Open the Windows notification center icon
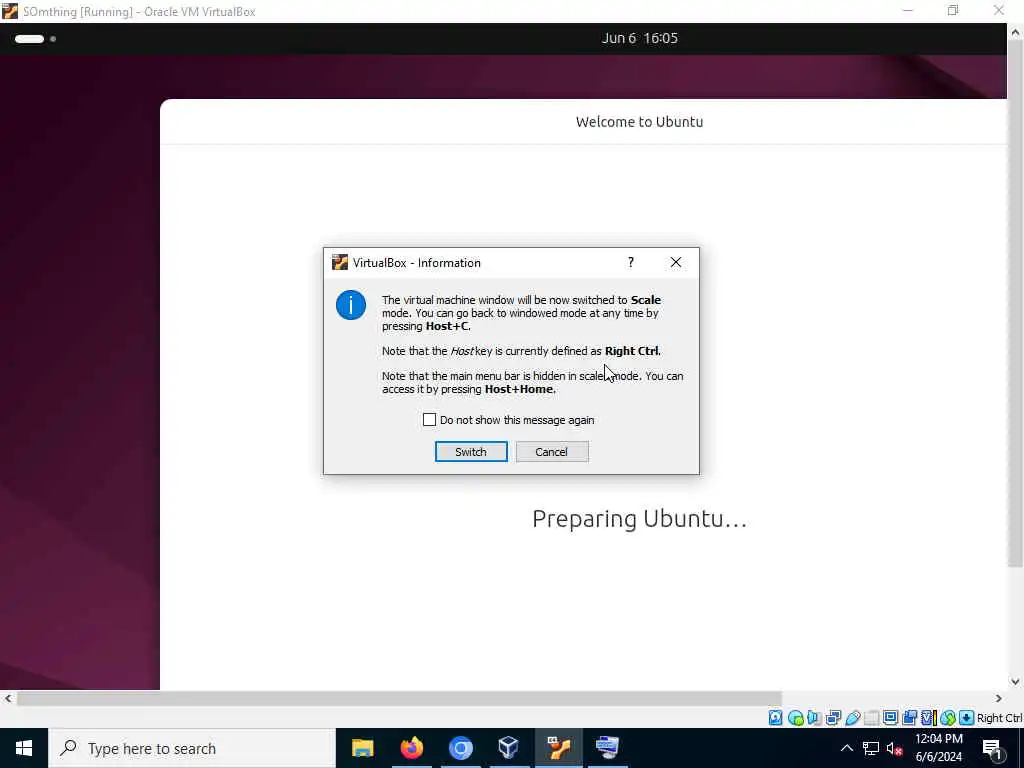 (x=992, y=748)
